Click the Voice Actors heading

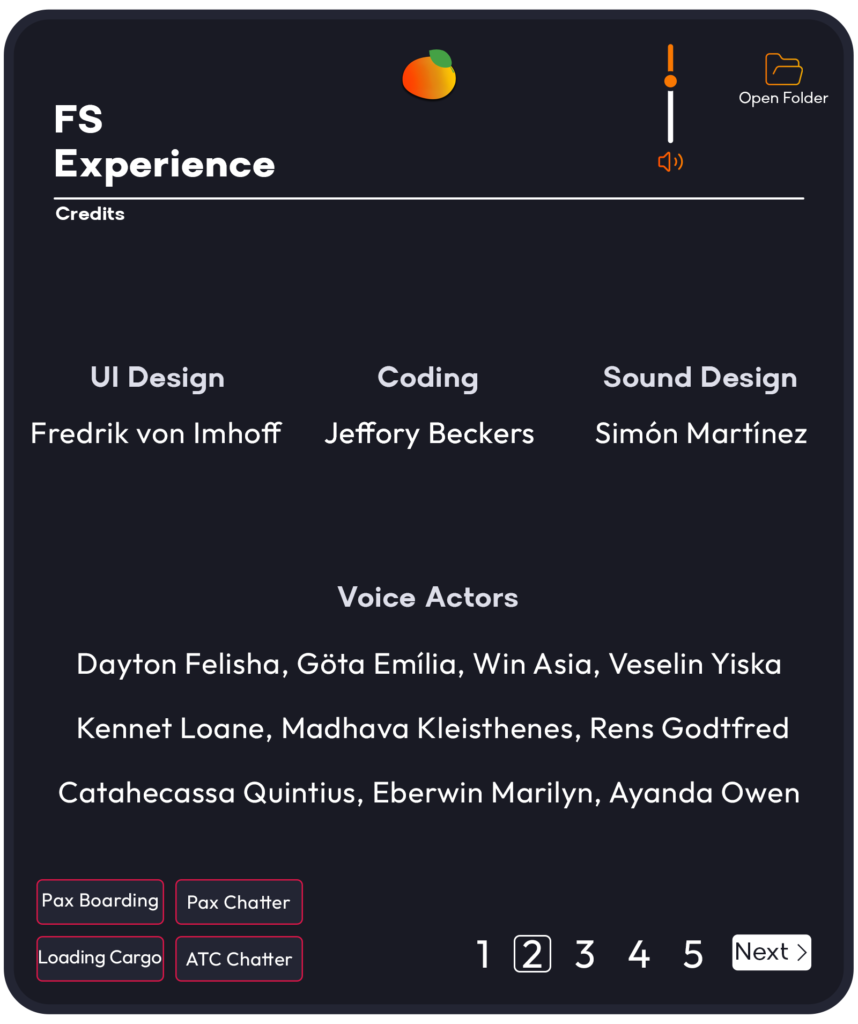428,597
